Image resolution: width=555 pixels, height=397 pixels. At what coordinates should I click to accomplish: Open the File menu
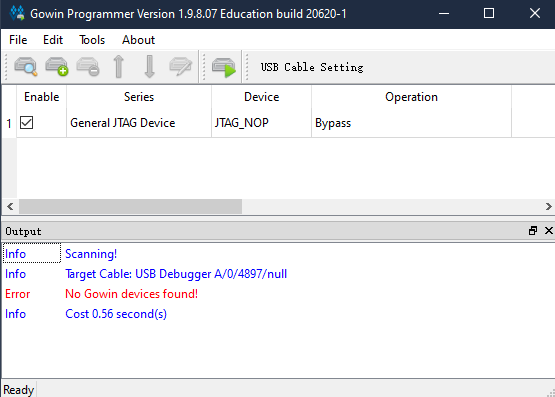(x=18, y=40)
